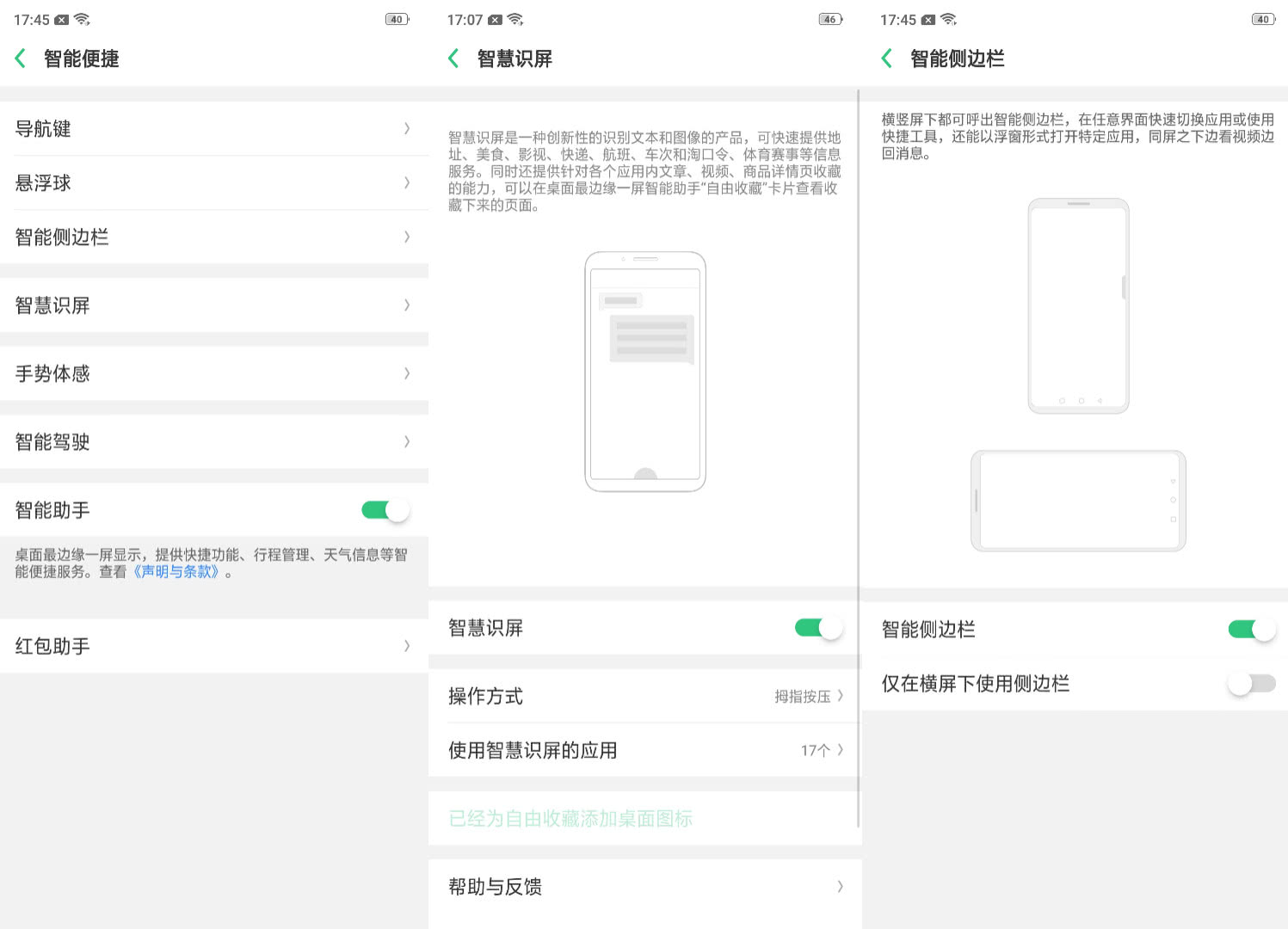Image resolution: width=1288 pixels, height=929 pixels.
Task: Tap 17:07 clock in status bar
Action: (x=465, y=20)
